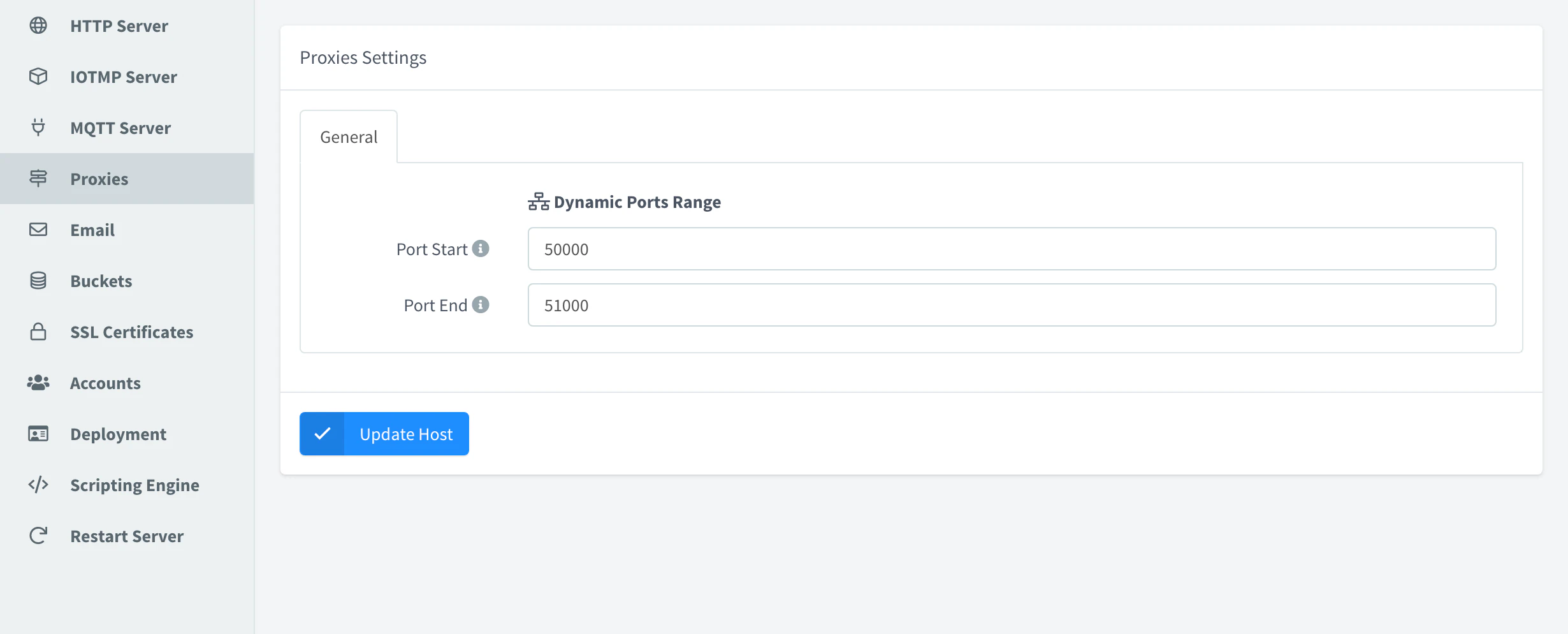Focus the Port Start field with 50000
Screen dimensions: 1568x634
(1012, 249)
